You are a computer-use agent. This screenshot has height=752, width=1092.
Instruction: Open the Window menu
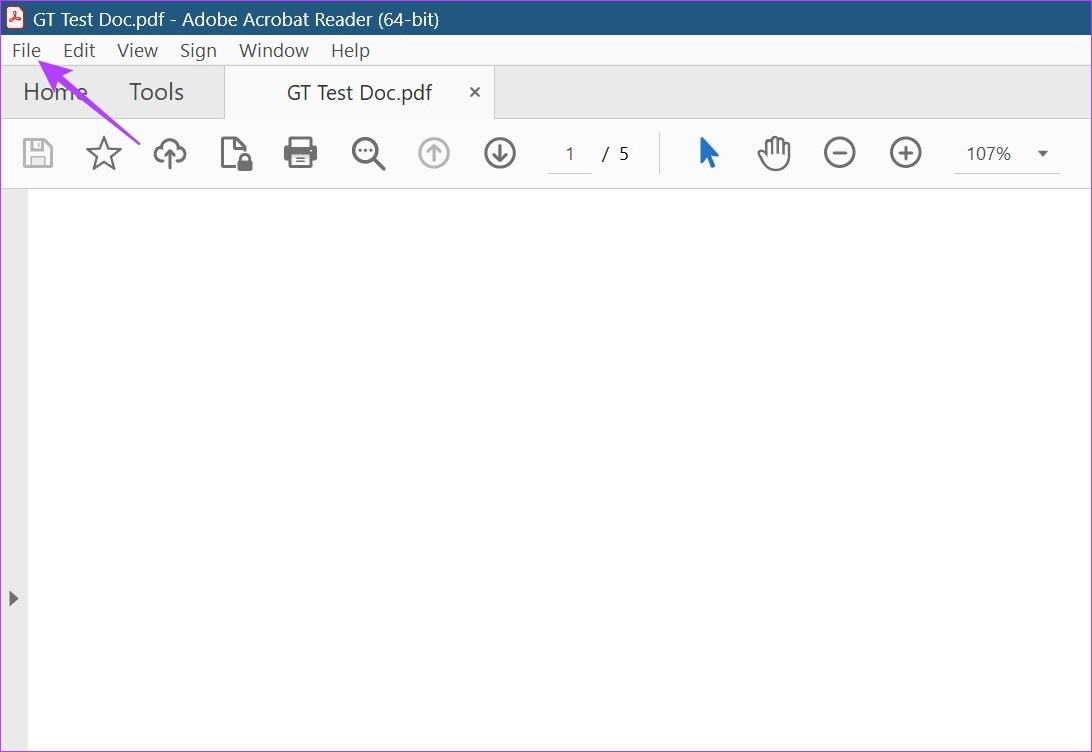tap(274, 51)
